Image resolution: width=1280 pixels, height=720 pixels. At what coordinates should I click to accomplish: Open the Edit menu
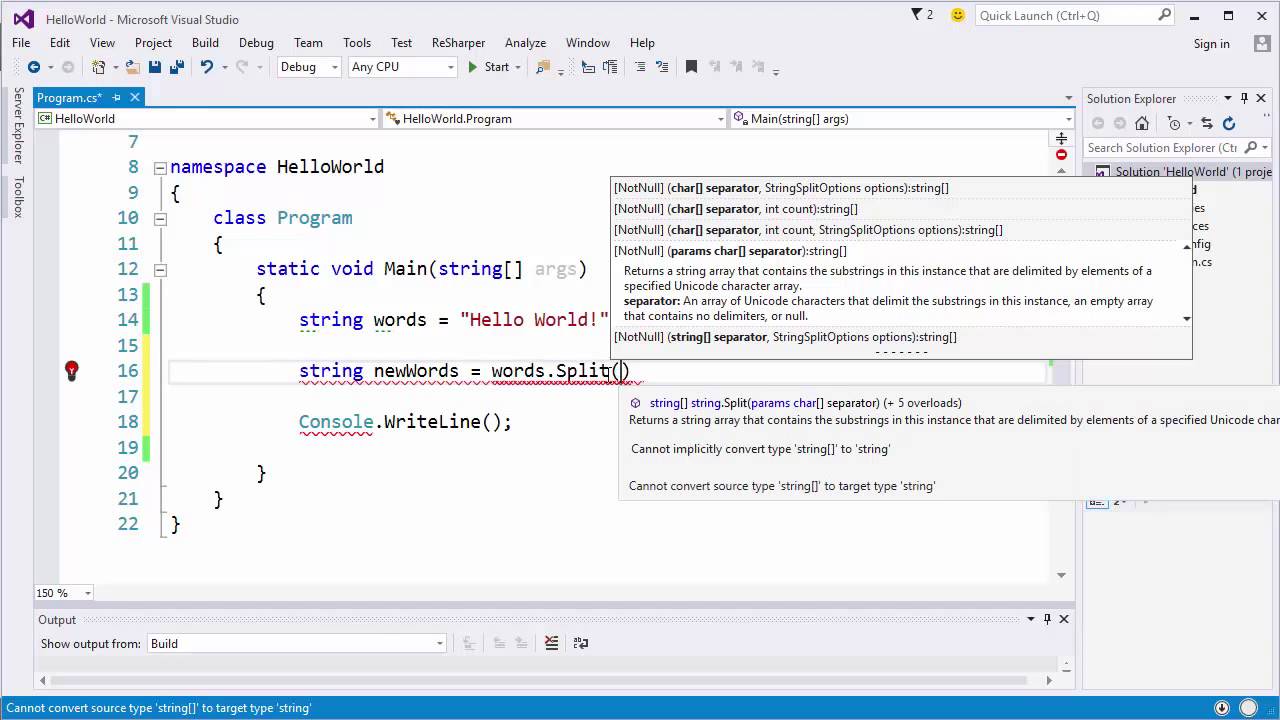coord(60,43)
